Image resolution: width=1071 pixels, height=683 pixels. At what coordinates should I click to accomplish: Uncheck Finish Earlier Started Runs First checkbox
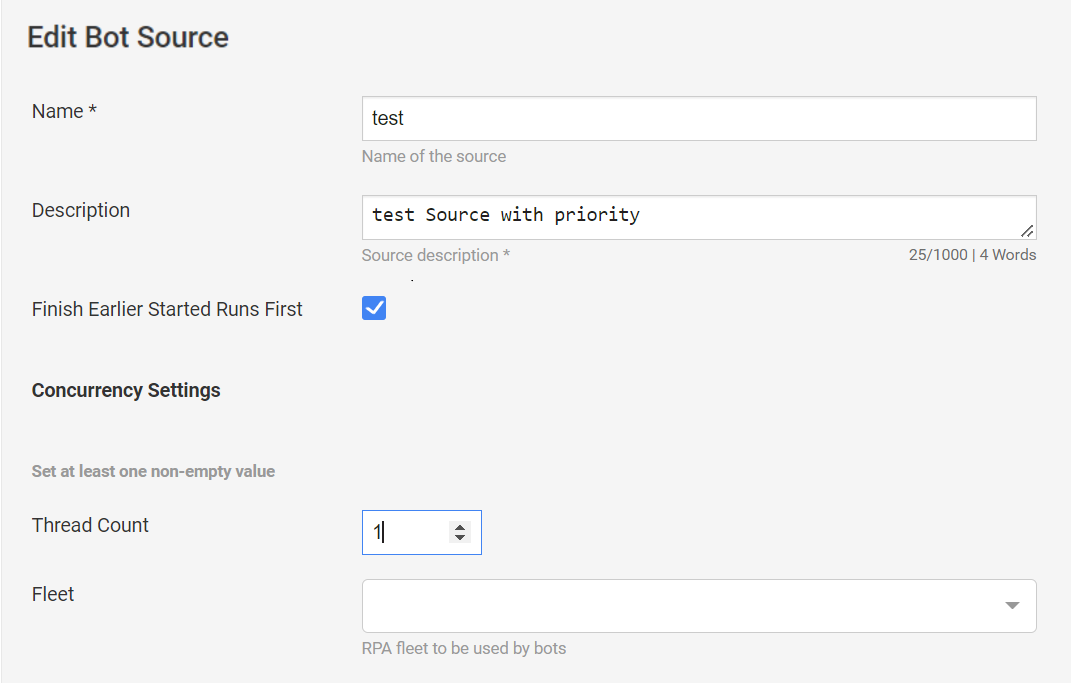[374, 308]
